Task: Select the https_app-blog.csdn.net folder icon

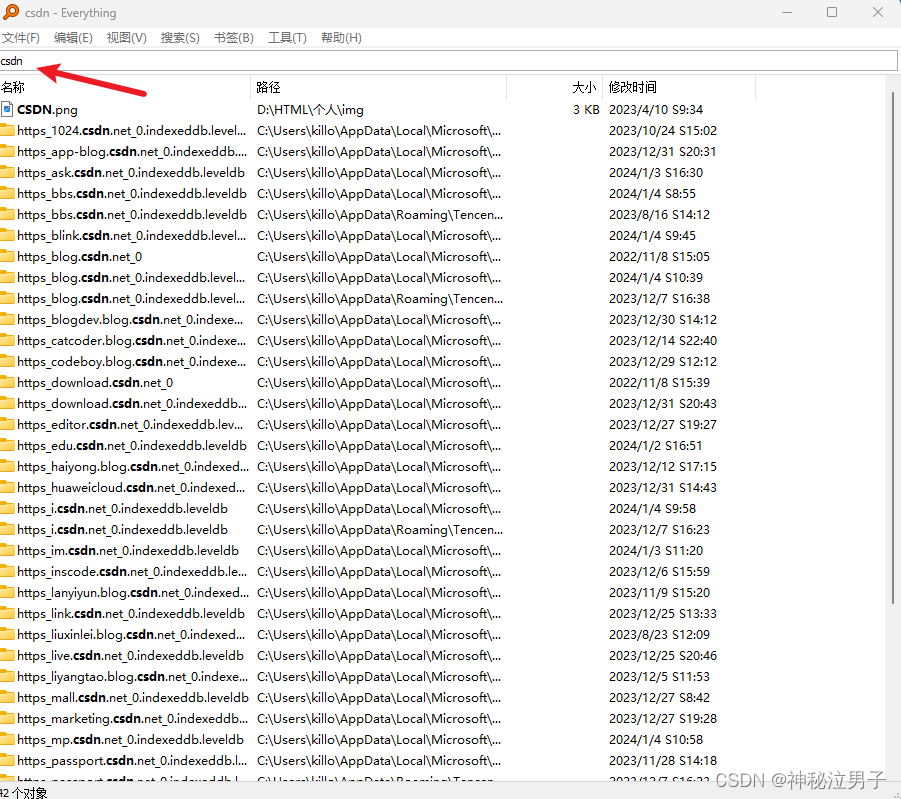Action: [7, 151]
